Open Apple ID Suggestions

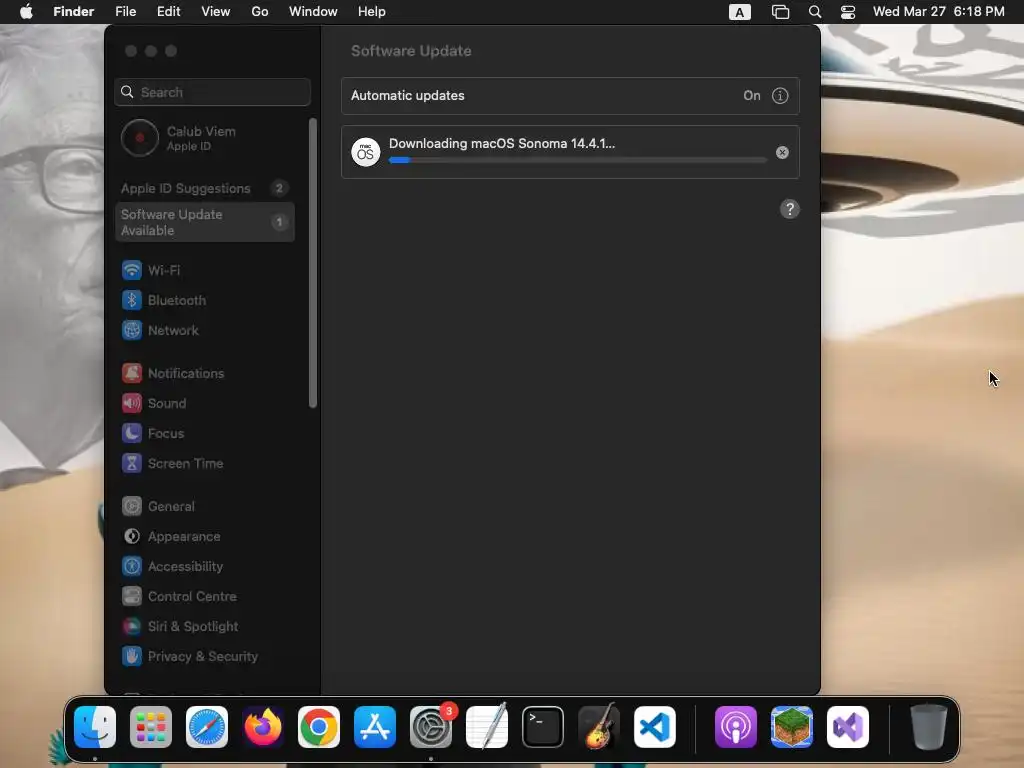point(204,189)
